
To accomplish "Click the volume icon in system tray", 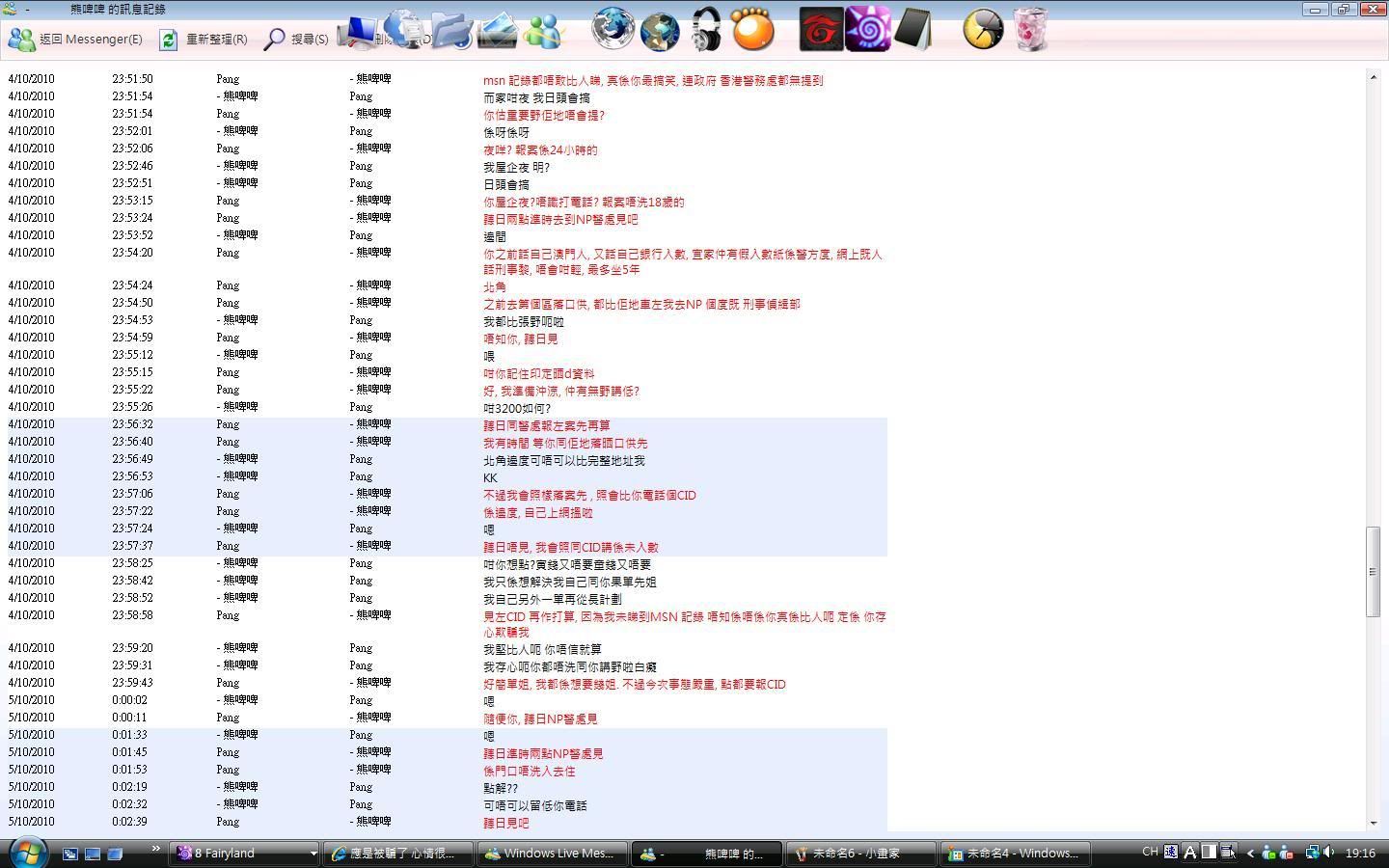I will click(x=1329, y=853).
